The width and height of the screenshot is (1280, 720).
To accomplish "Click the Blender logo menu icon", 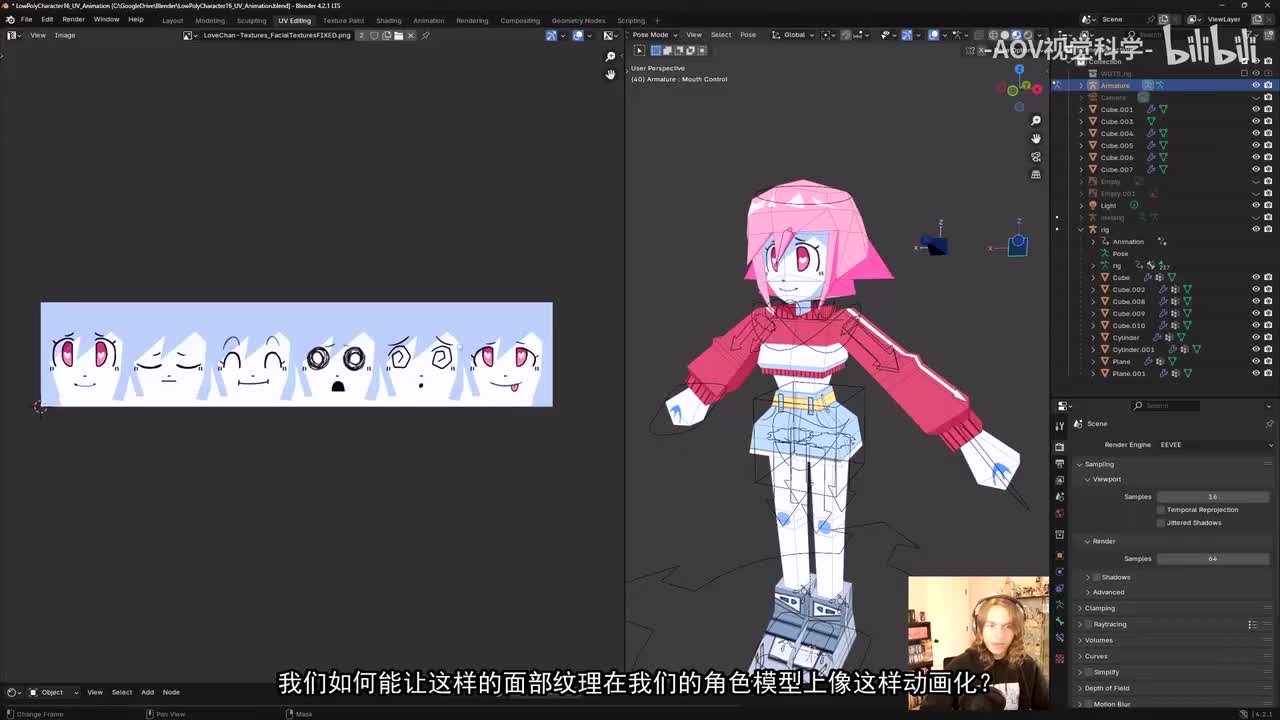I will (10, 19).
